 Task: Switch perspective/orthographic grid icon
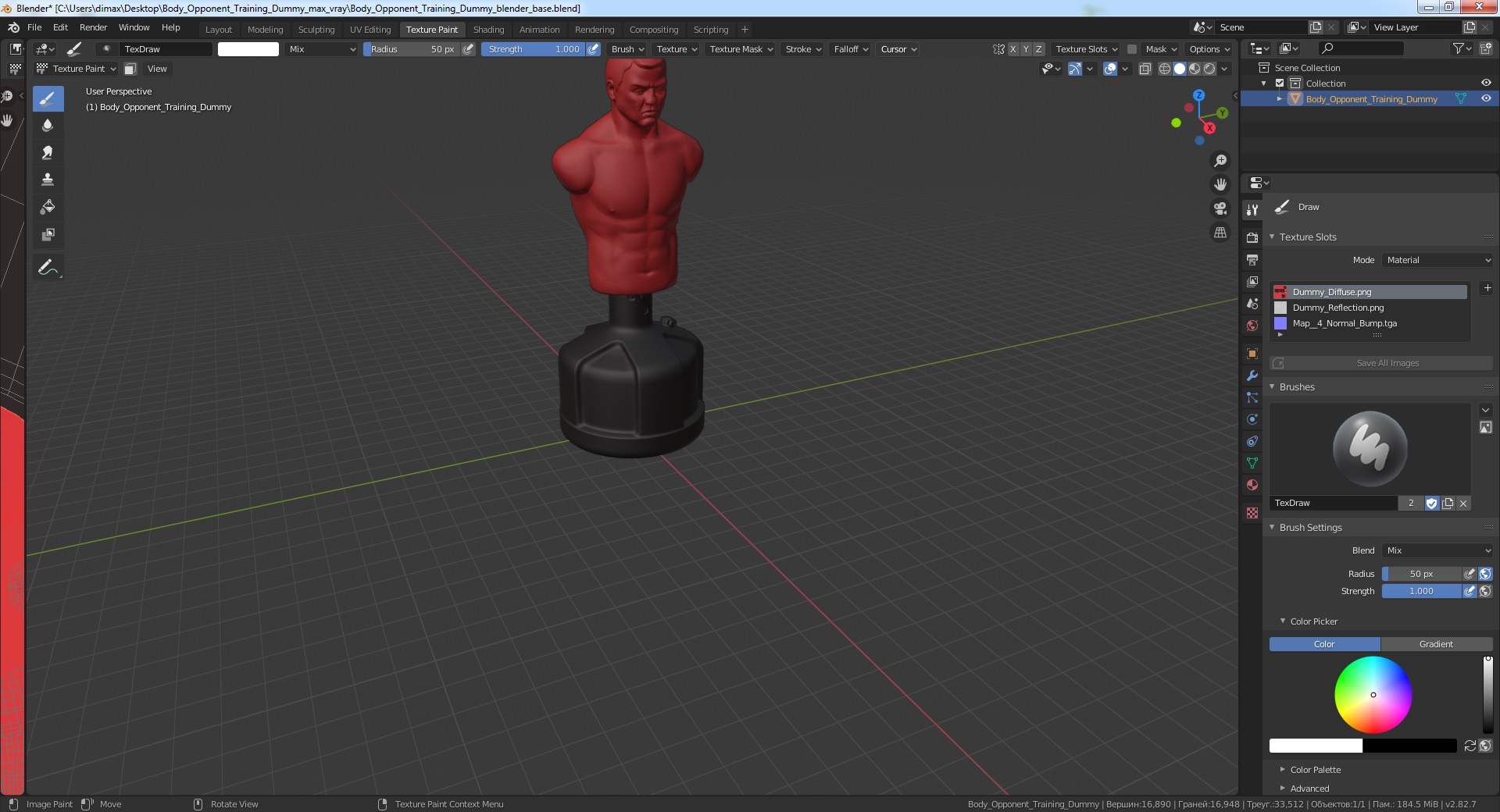pyautogui.click(x=1220, y=233)
